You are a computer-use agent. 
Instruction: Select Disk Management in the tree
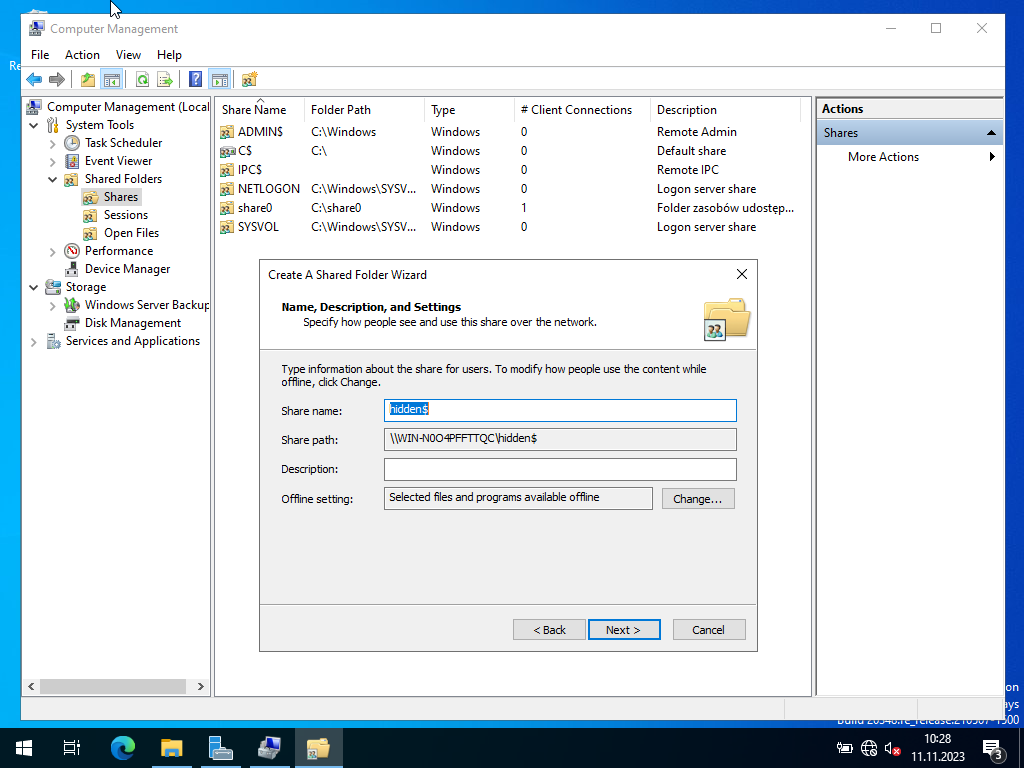[132, 323]
